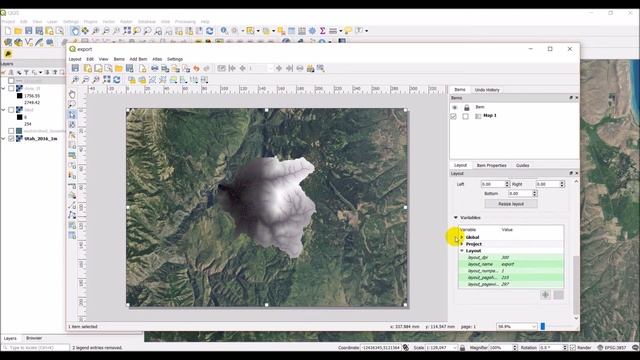640x360 pixels.
Task: Open Identify Features tool in QGIS main toolbar
Action: coord(224,31)
